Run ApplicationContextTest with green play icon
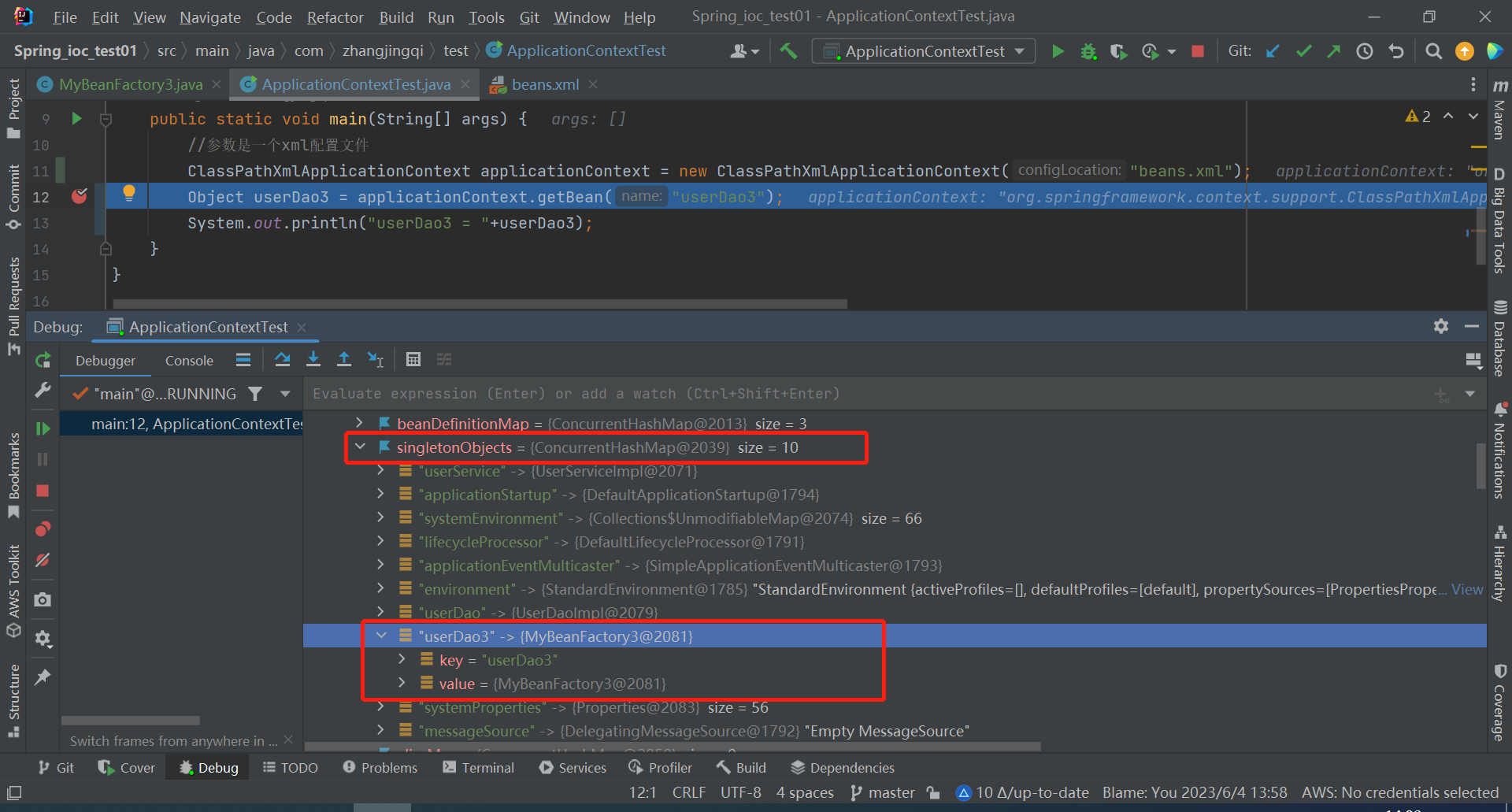 (x=1058, y=51)
